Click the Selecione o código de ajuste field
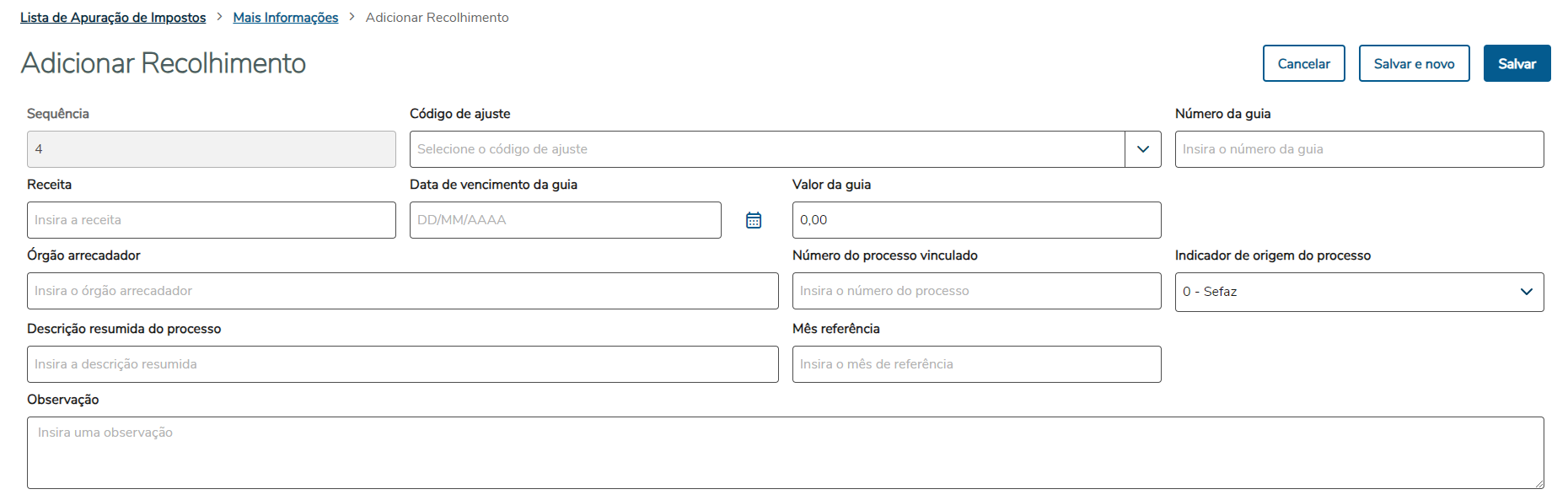 coord(767,149)
